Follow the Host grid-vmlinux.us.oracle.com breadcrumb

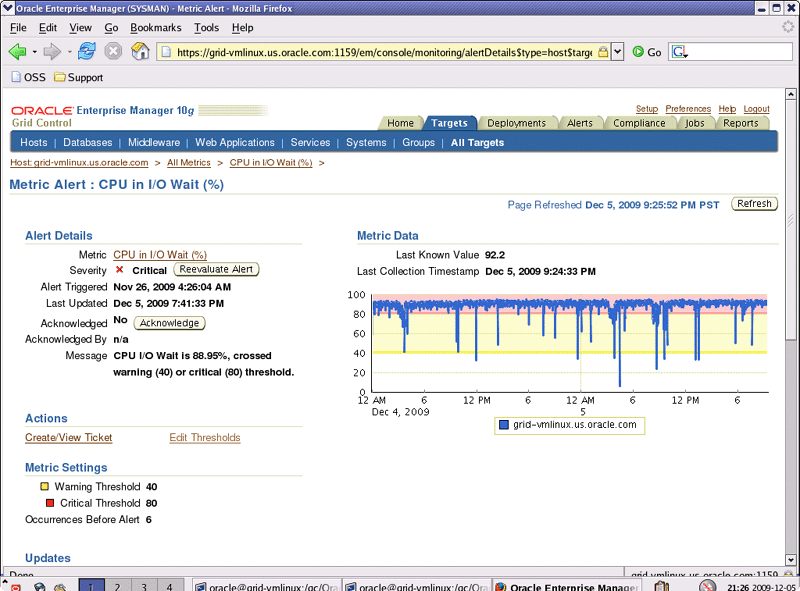point(79,162)
